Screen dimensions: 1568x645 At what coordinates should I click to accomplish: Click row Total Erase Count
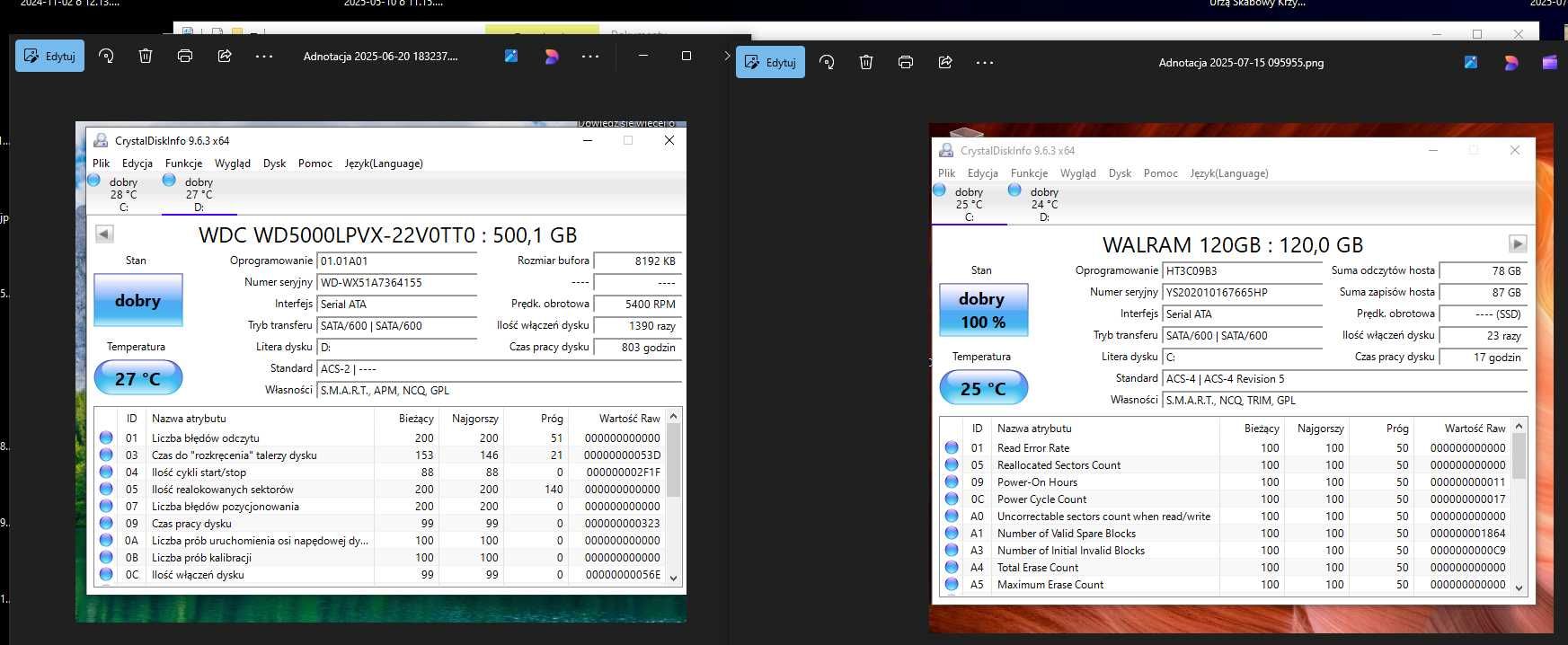tap(1227, 567)
